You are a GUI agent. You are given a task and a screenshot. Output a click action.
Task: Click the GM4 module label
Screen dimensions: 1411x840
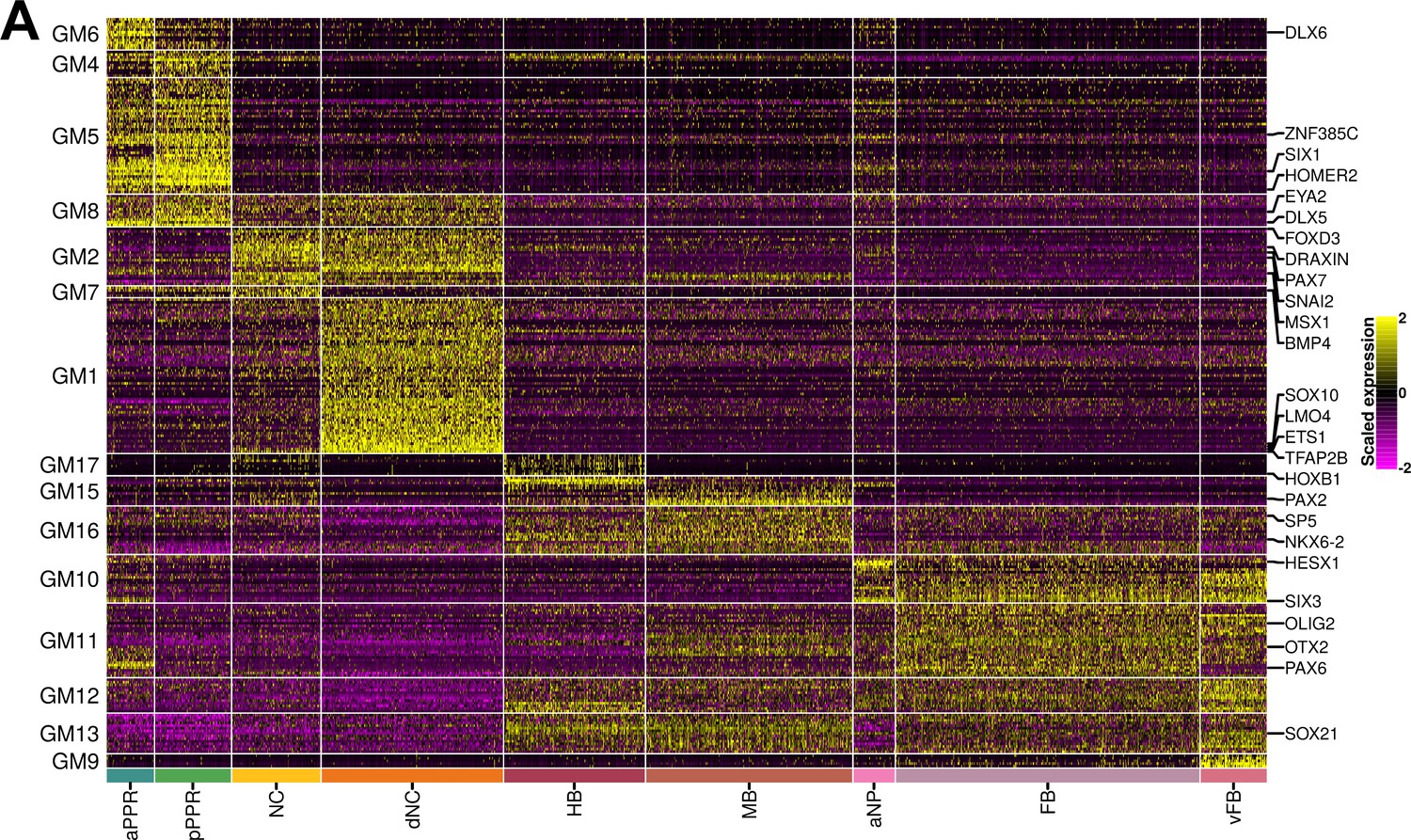click(x=75, y=65)
